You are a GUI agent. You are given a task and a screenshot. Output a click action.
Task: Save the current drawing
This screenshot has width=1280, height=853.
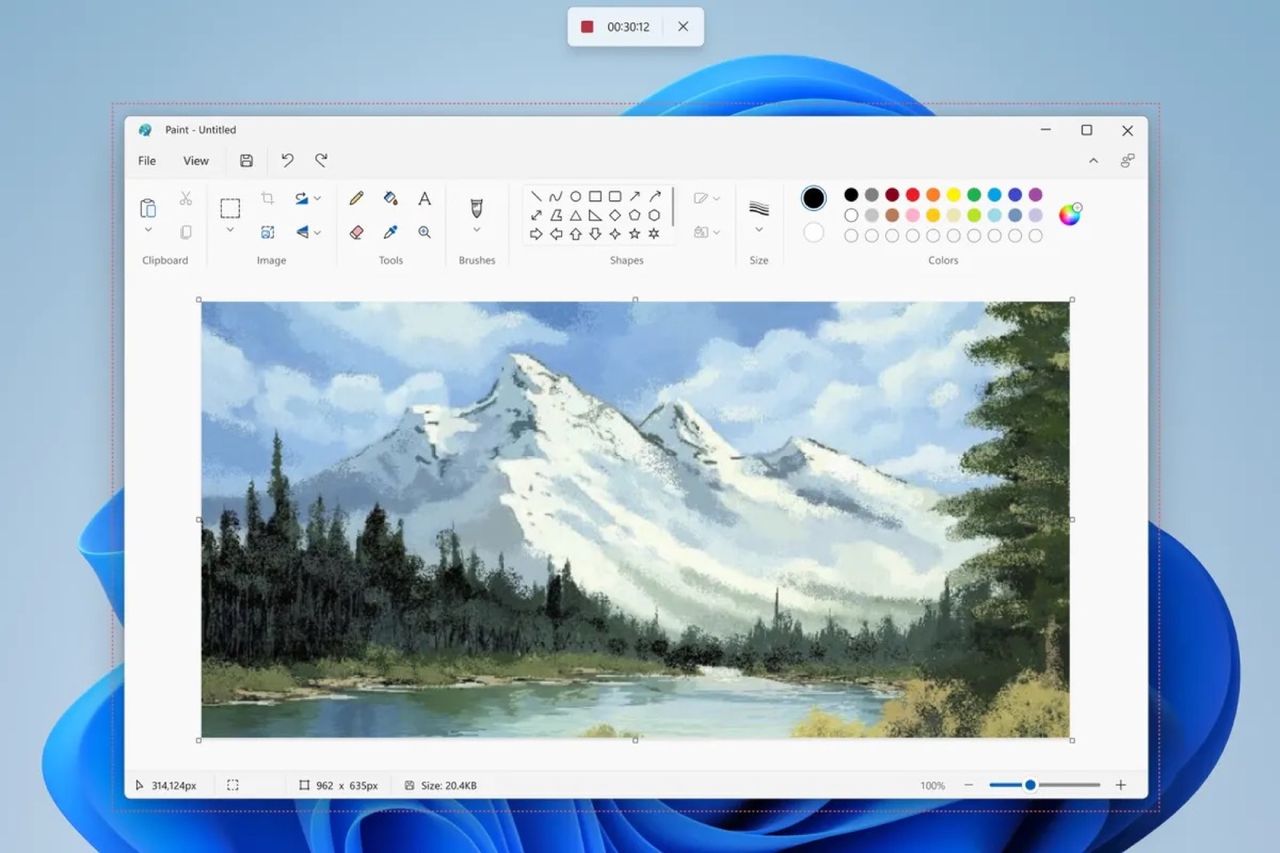[245, 160]
